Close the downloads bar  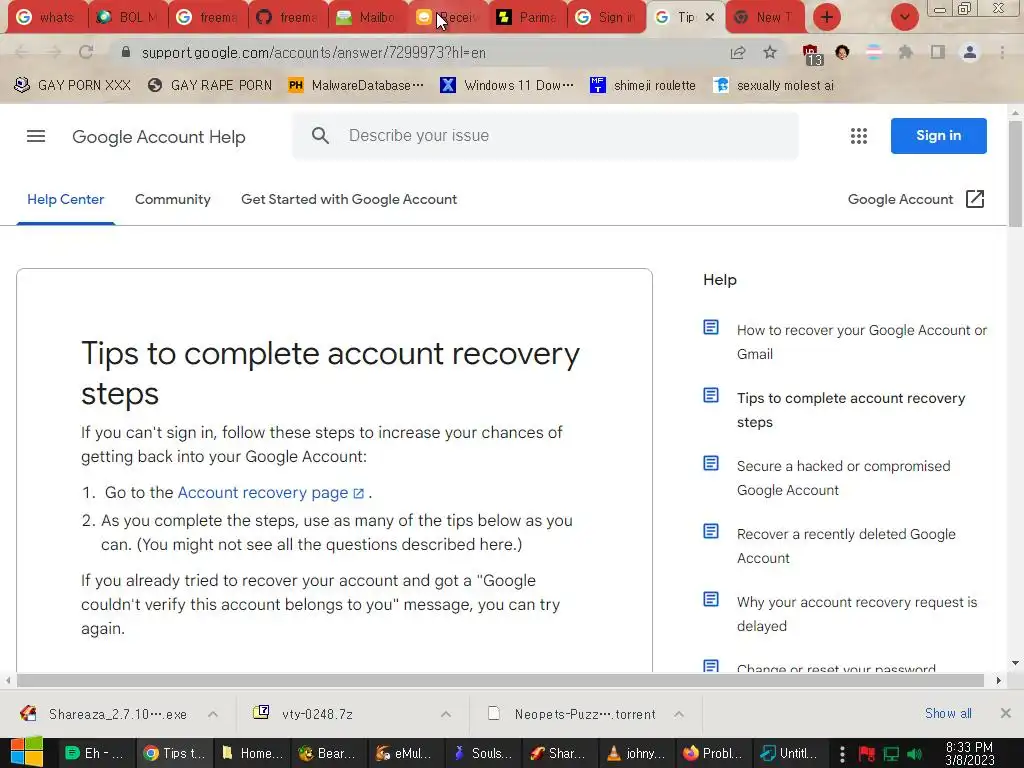coord(1006,713)
